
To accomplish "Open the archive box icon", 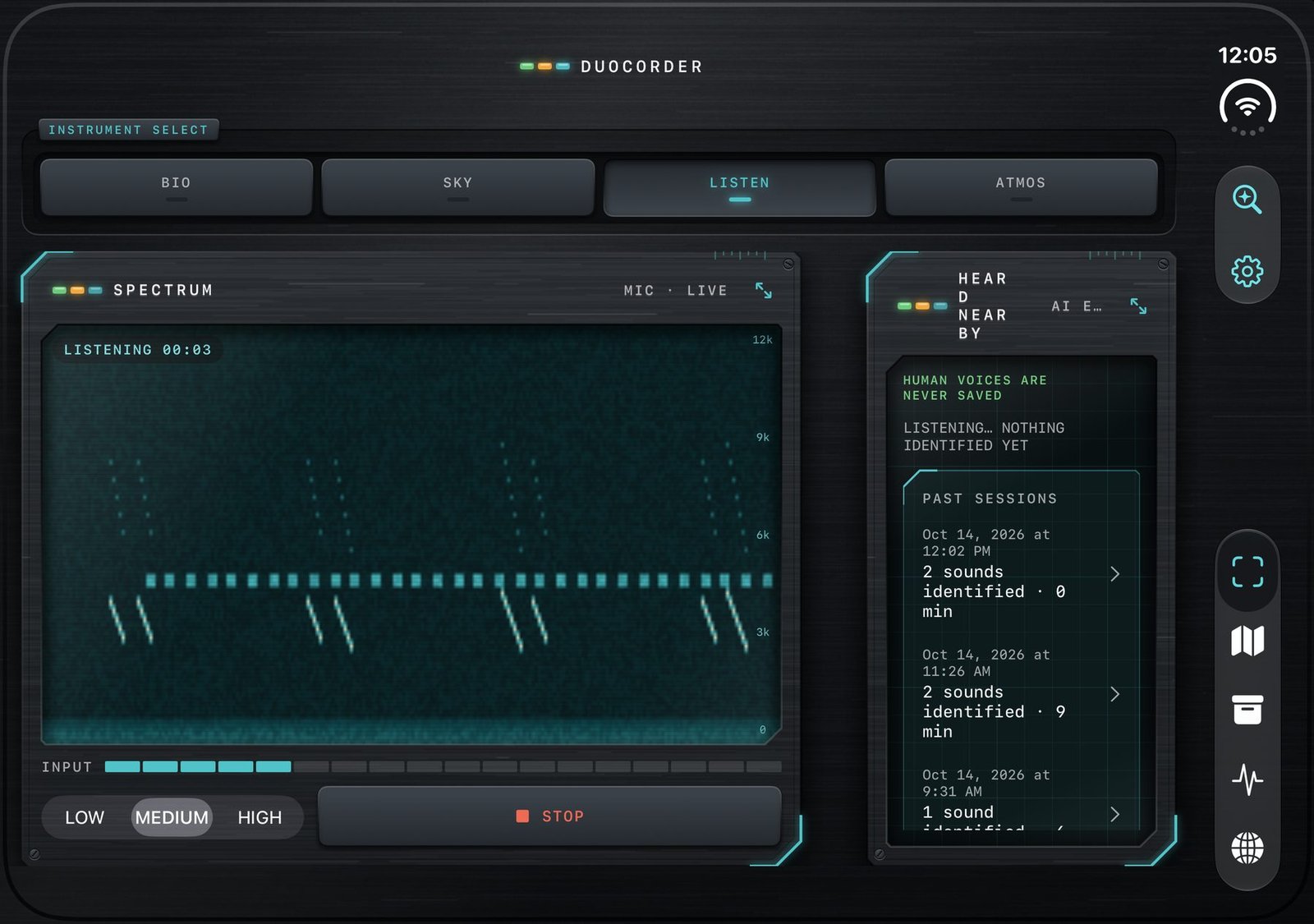I will pyautogui.click(x=1247, y=710).
